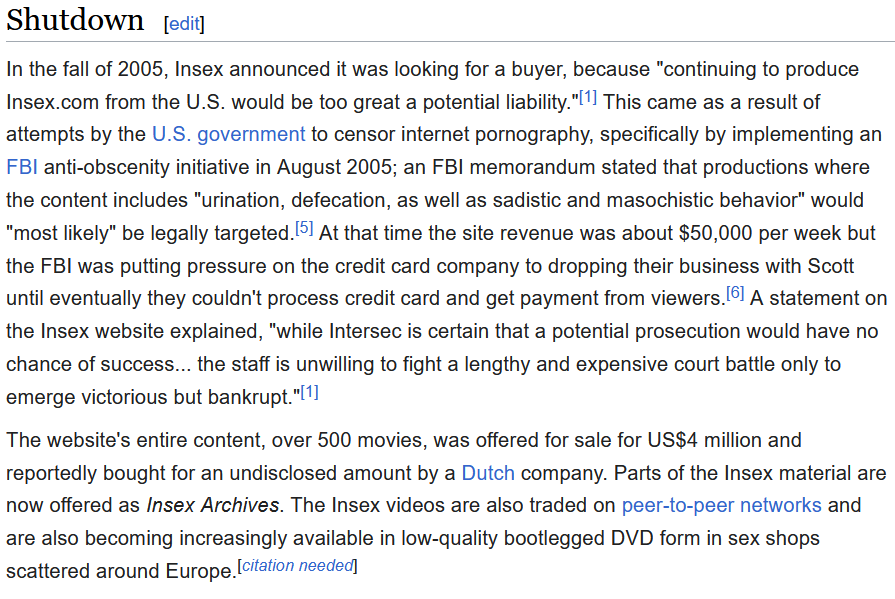Image resolution: width=895 pixels, height=599 pixels.
Task: Open the U.S. government link
Action: (228, 134)
